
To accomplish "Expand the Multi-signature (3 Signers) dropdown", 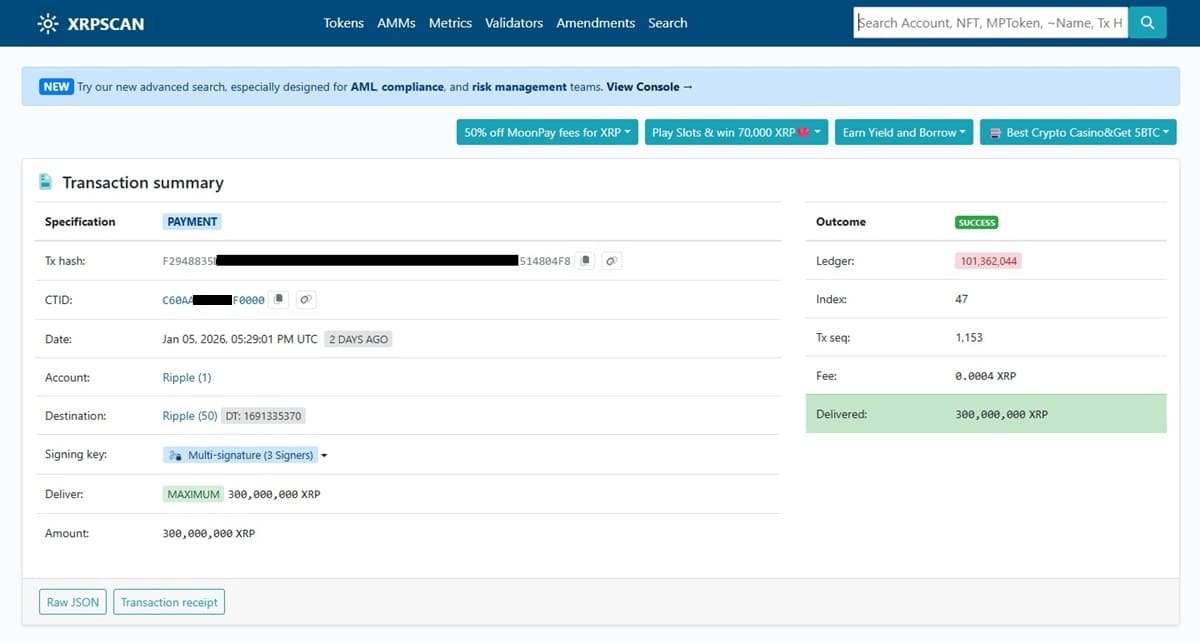I will tap(324, 454).
